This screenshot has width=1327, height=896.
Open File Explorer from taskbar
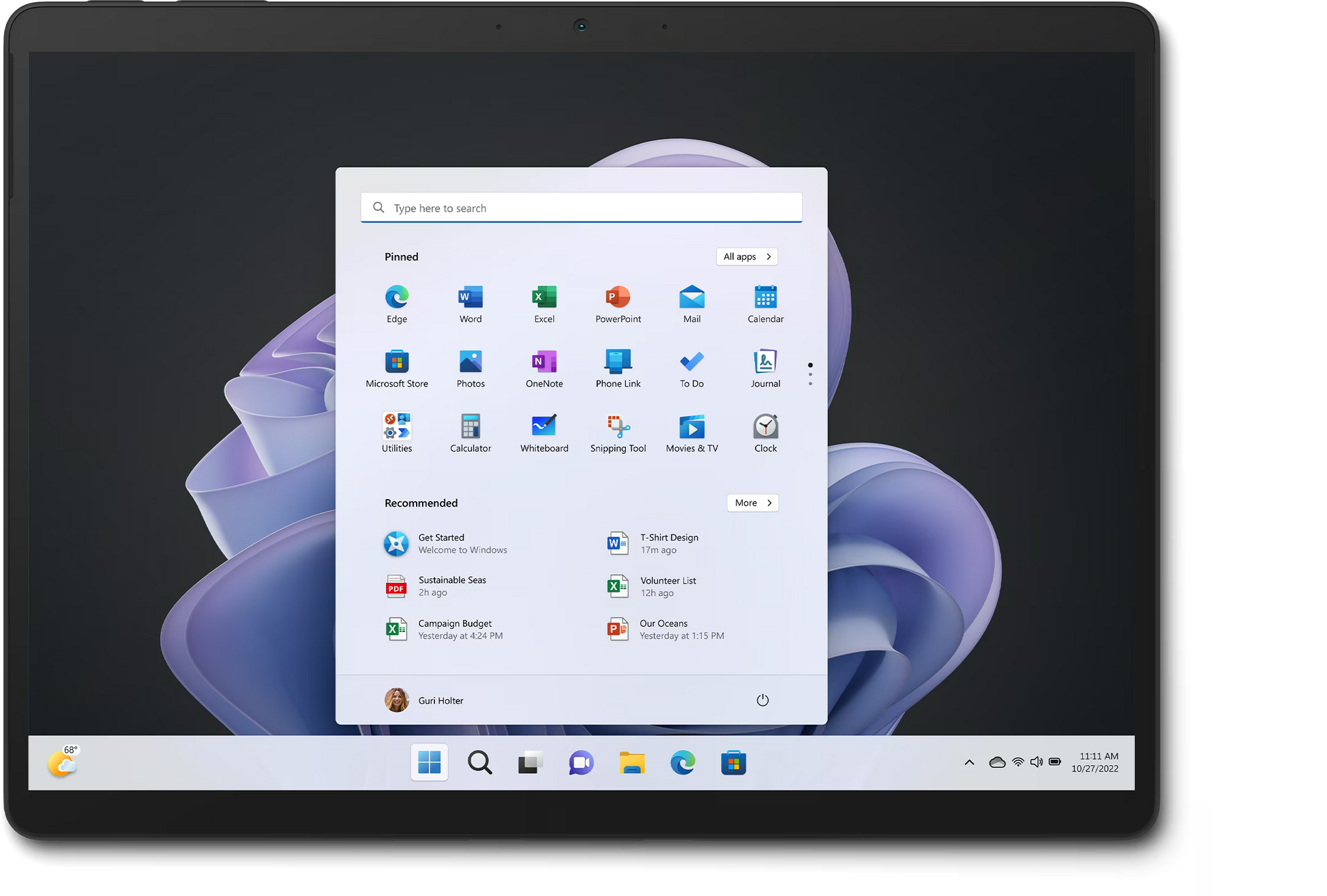[x=631, y=762]
